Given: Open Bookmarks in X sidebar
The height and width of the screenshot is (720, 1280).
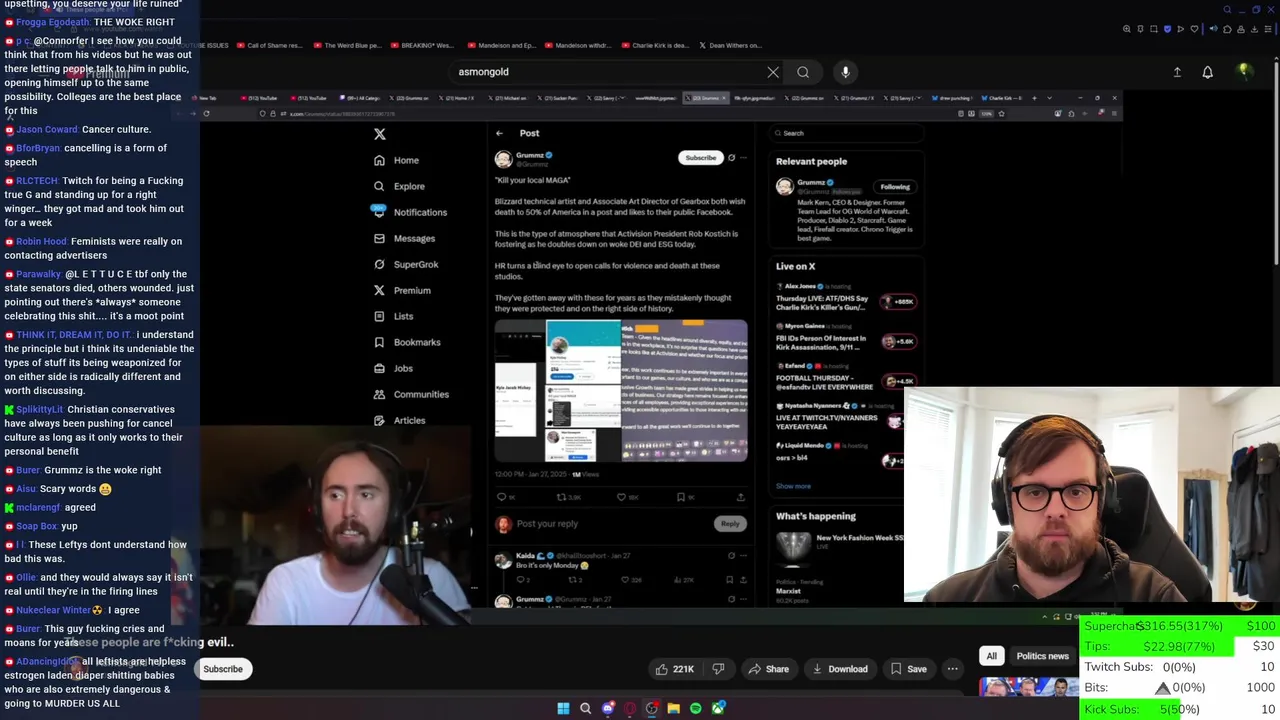Looking at the screenshot, I should 407,342.
